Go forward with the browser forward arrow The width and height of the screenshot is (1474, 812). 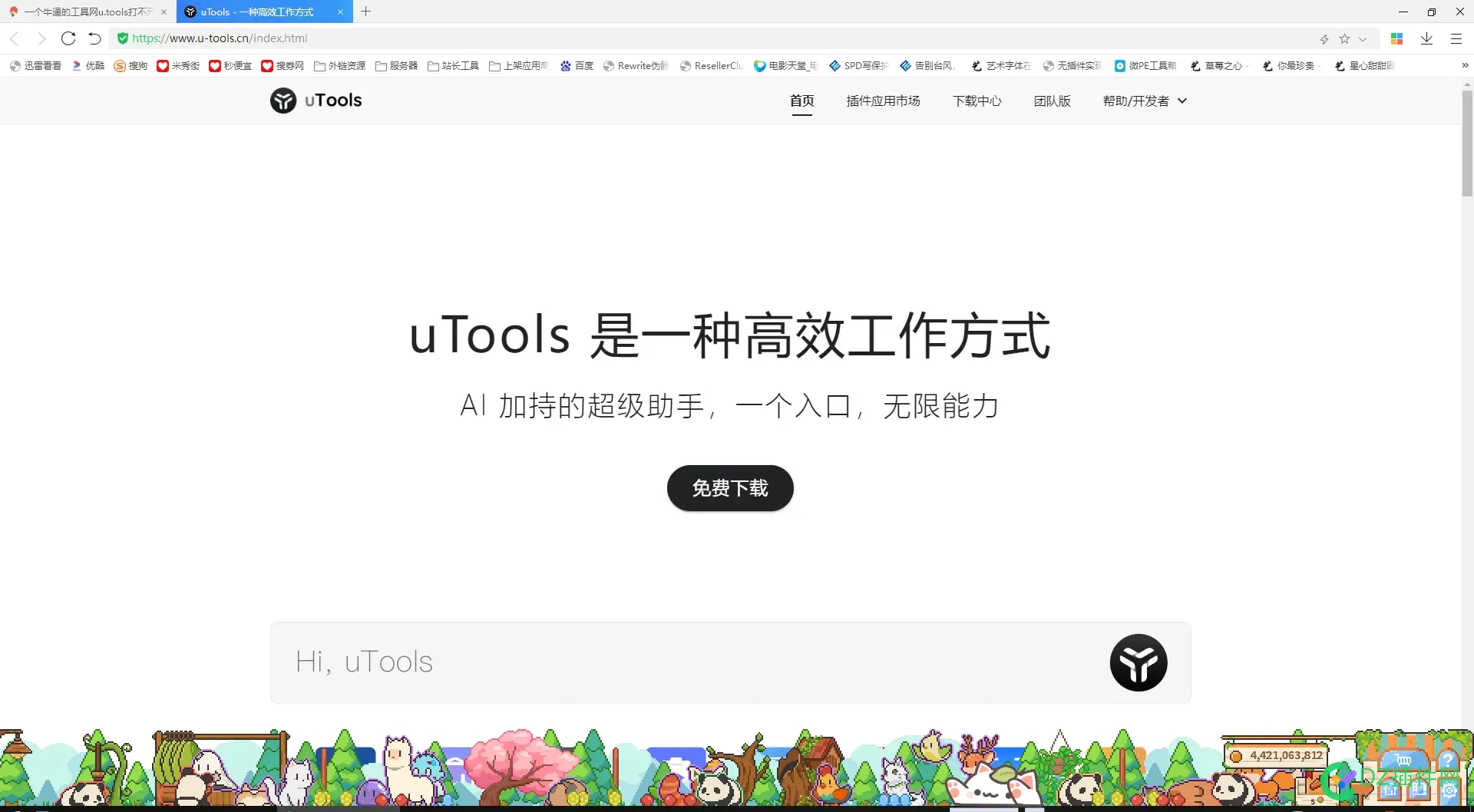[x=41, y=38]
